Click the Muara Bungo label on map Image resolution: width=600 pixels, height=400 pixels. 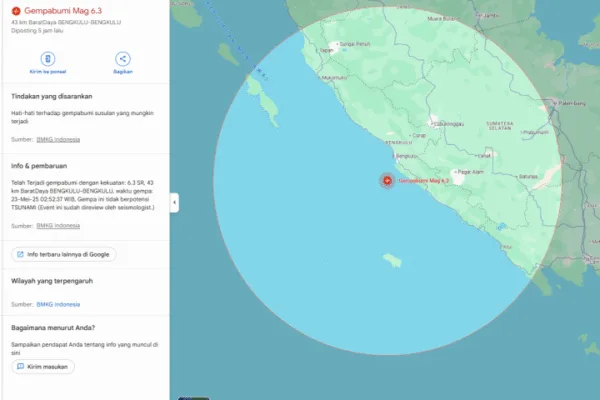(x=444, y=18)
